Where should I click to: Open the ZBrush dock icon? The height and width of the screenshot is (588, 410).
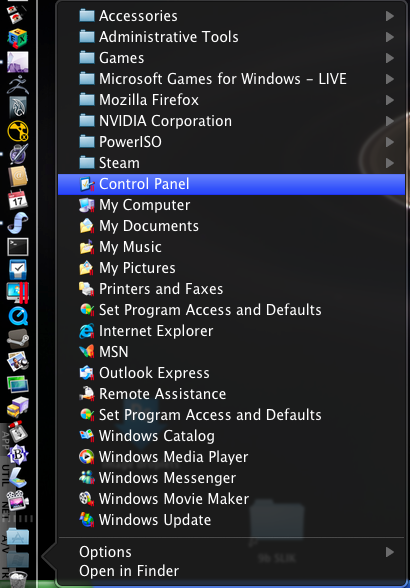point(18,85)
